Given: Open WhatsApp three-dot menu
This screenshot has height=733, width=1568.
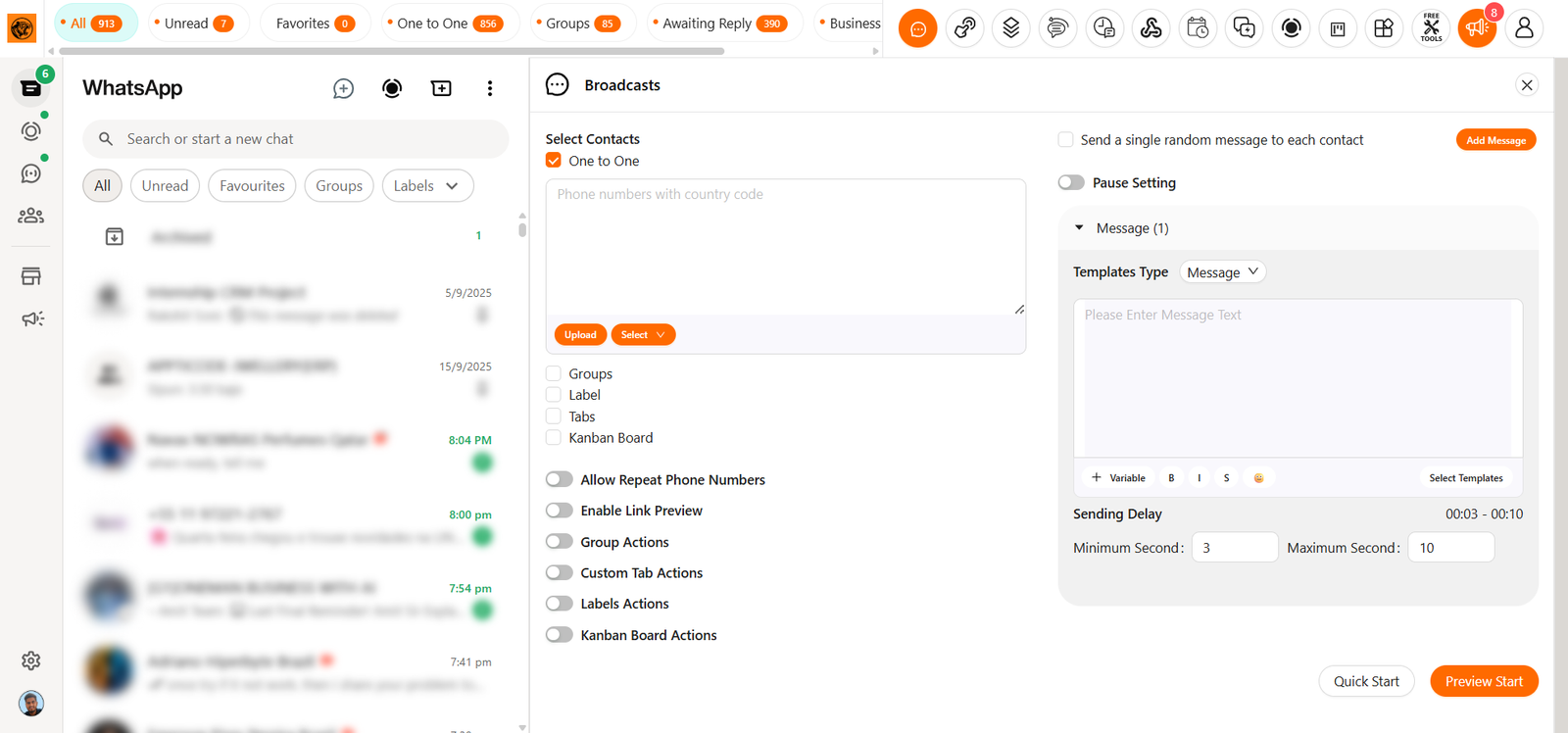Looking at the screenshot, I should 490,89.
